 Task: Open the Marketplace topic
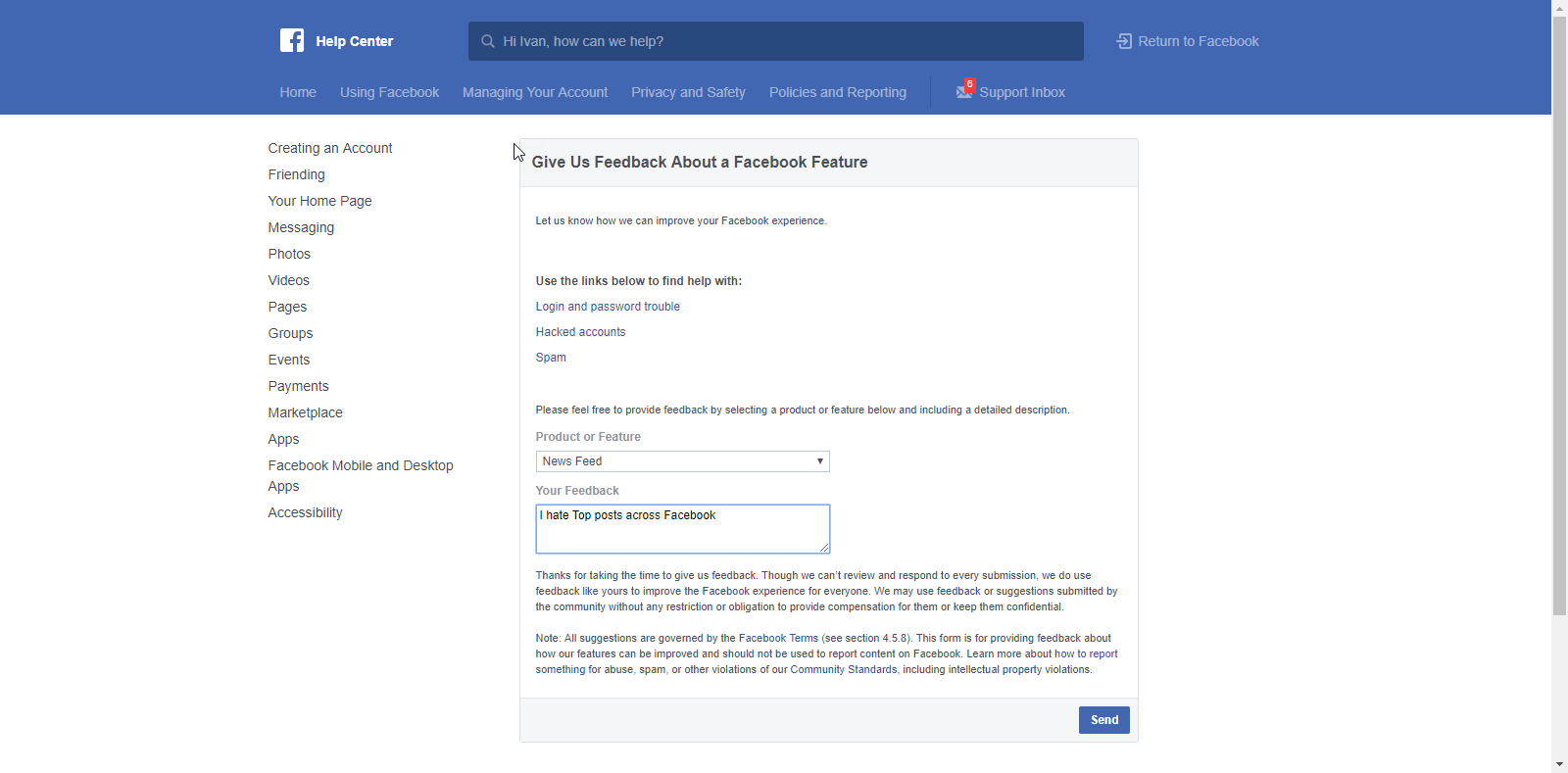pos(305,412)
